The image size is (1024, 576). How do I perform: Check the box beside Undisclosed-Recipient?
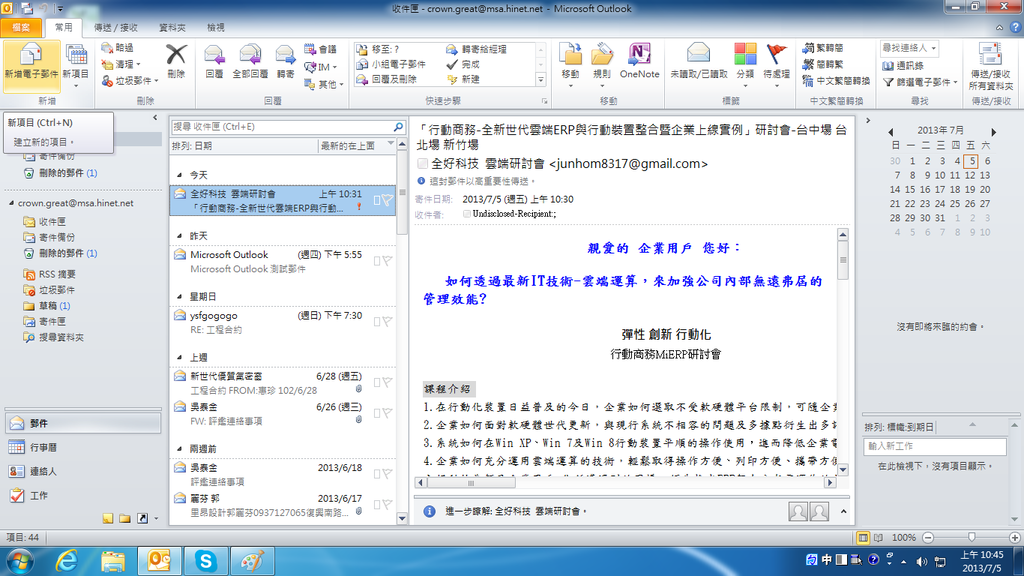[x=466, y=214]
